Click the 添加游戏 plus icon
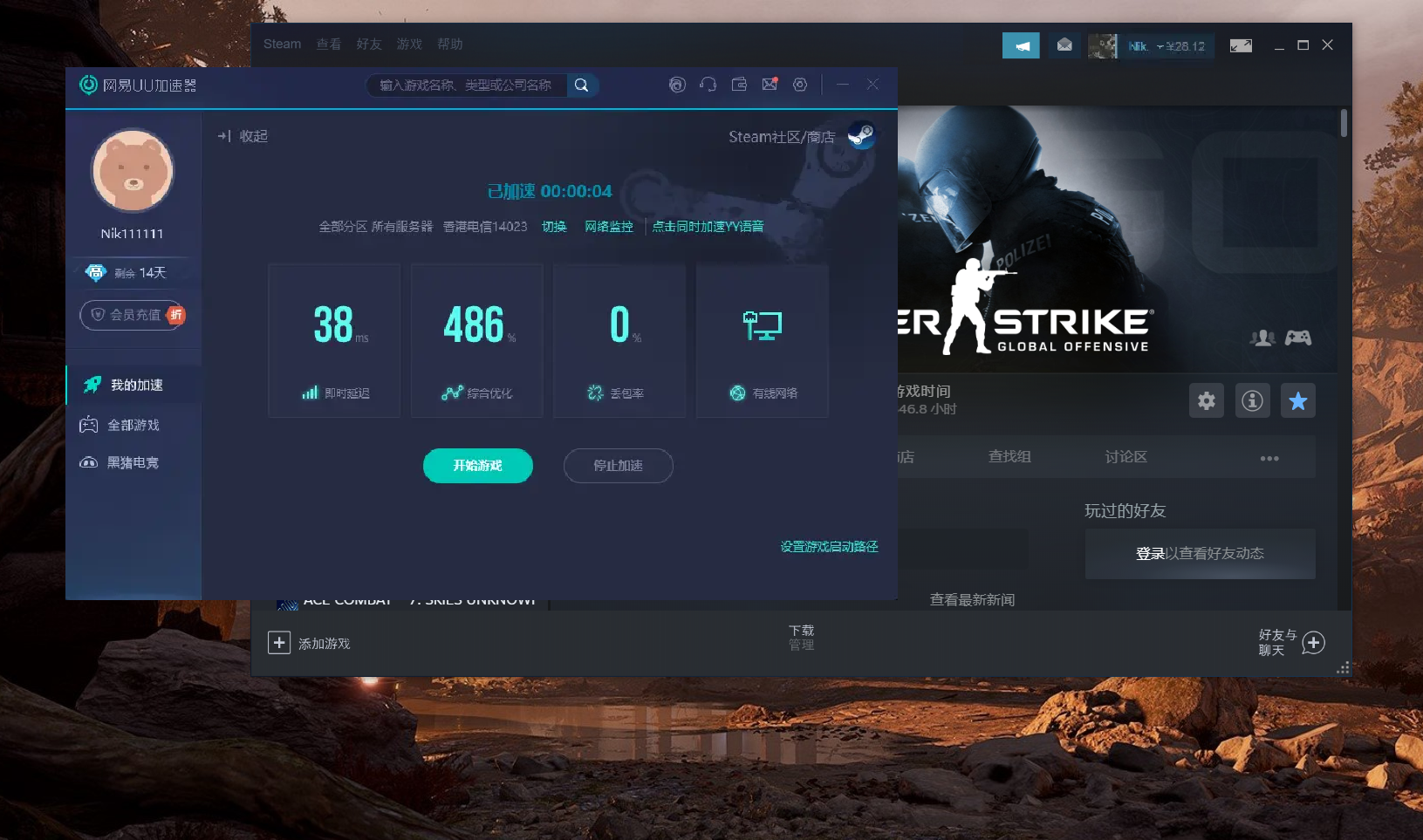Viewport: 1423px width, 840px height. [x=279, y=643]
